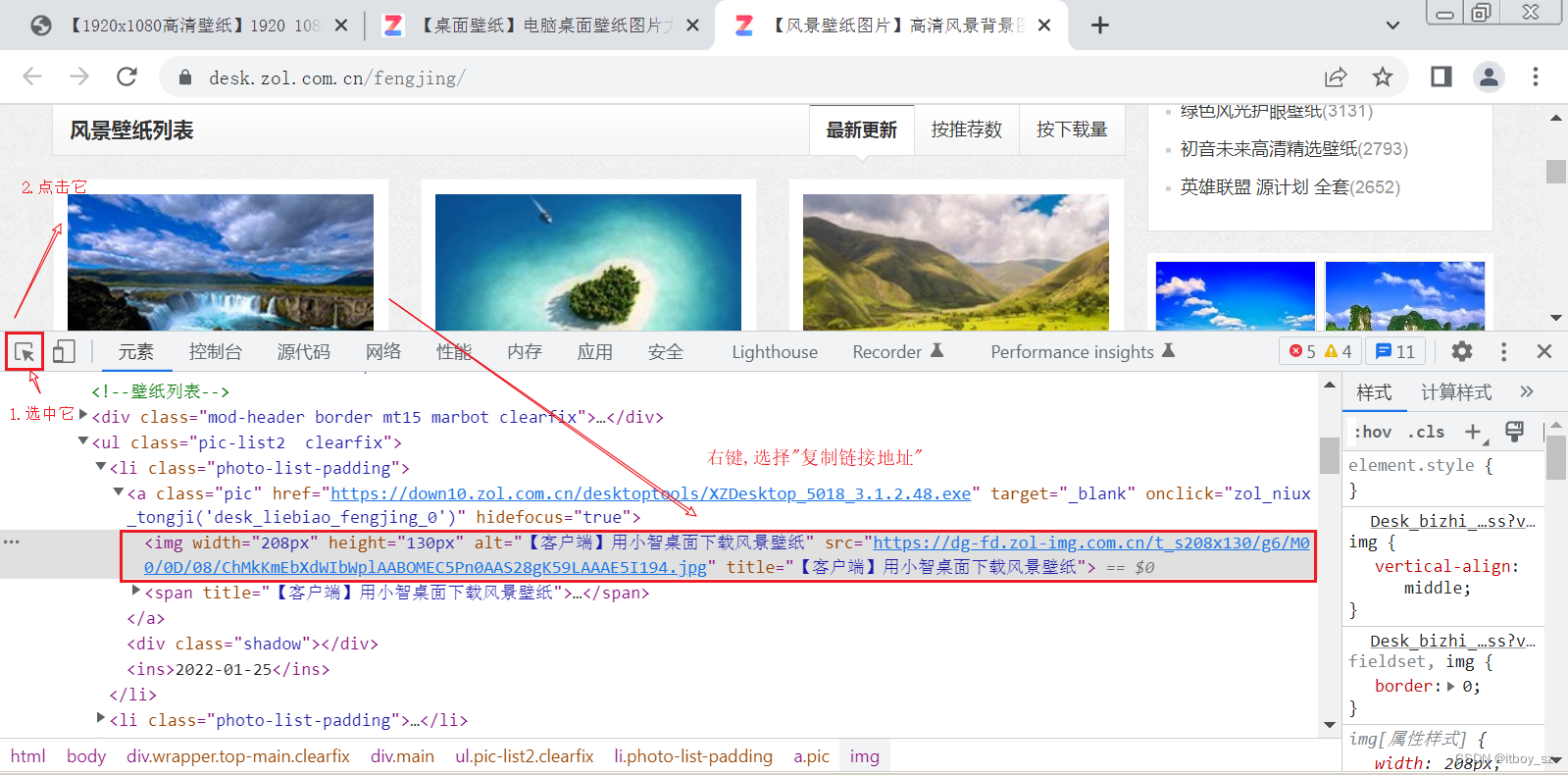Toggle the computed styles sidebar icon
This screenshot has height=775, width=1568.
point(1515,432)
